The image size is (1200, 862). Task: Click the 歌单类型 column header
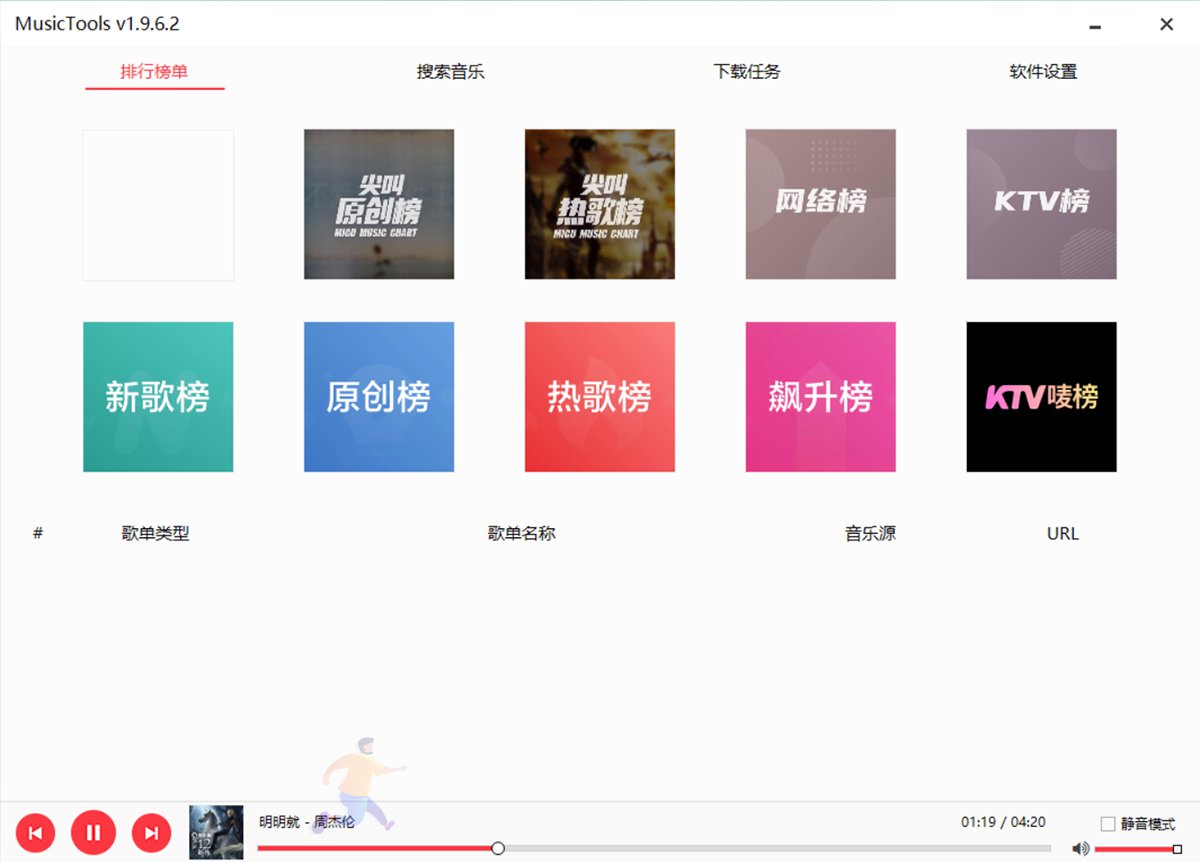click(155, 533)
